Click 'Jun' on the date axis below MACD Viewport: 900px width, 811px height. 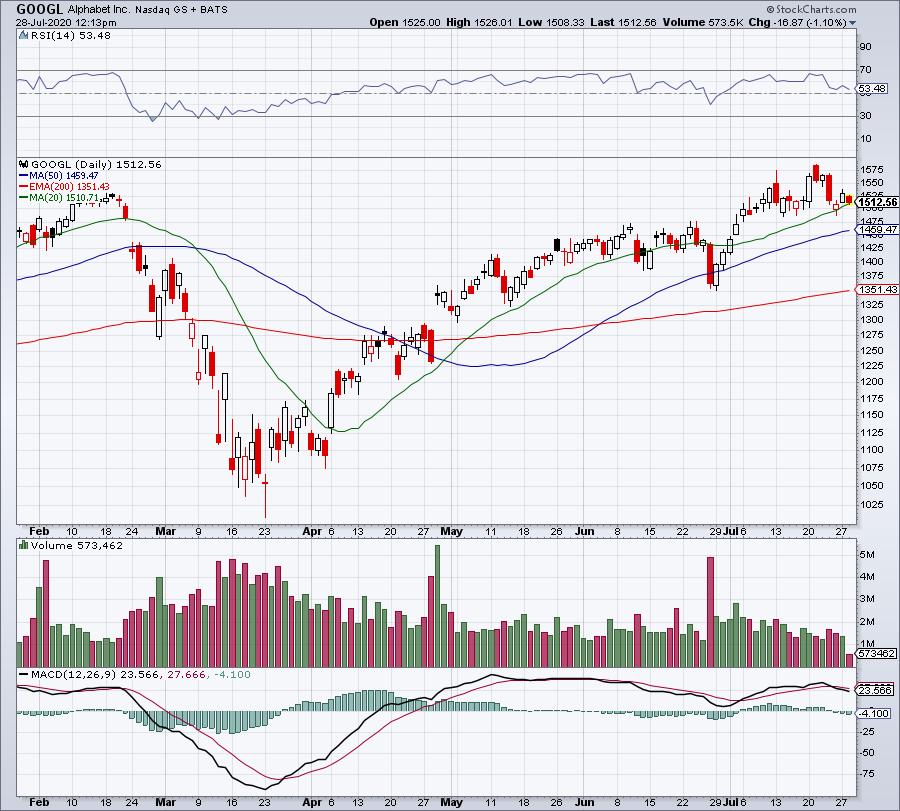584,802
